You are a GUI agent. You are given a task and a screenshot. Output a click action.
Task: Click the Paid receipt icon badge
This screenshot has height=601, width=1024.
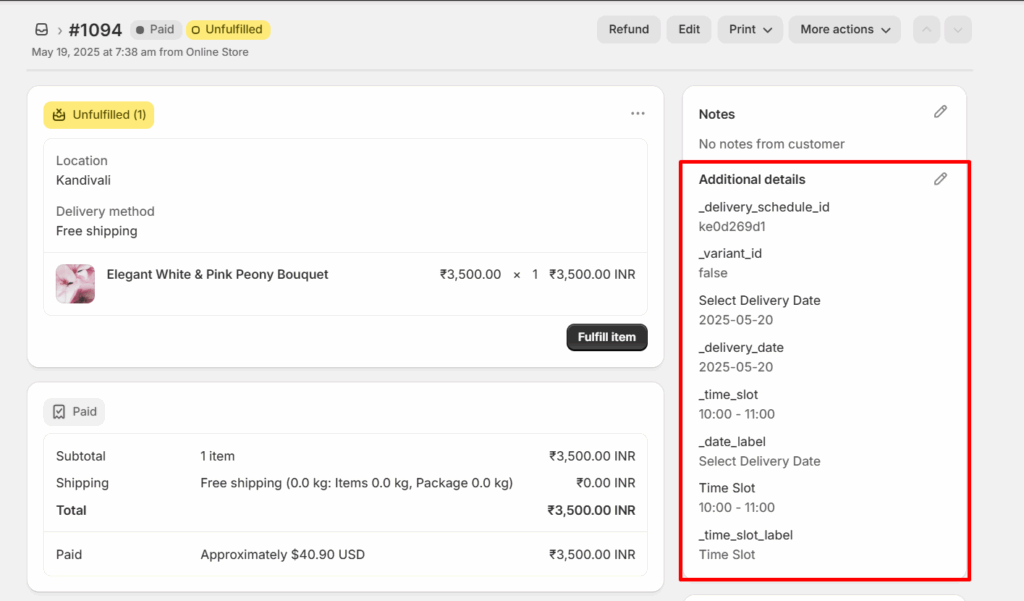[74, 412]
